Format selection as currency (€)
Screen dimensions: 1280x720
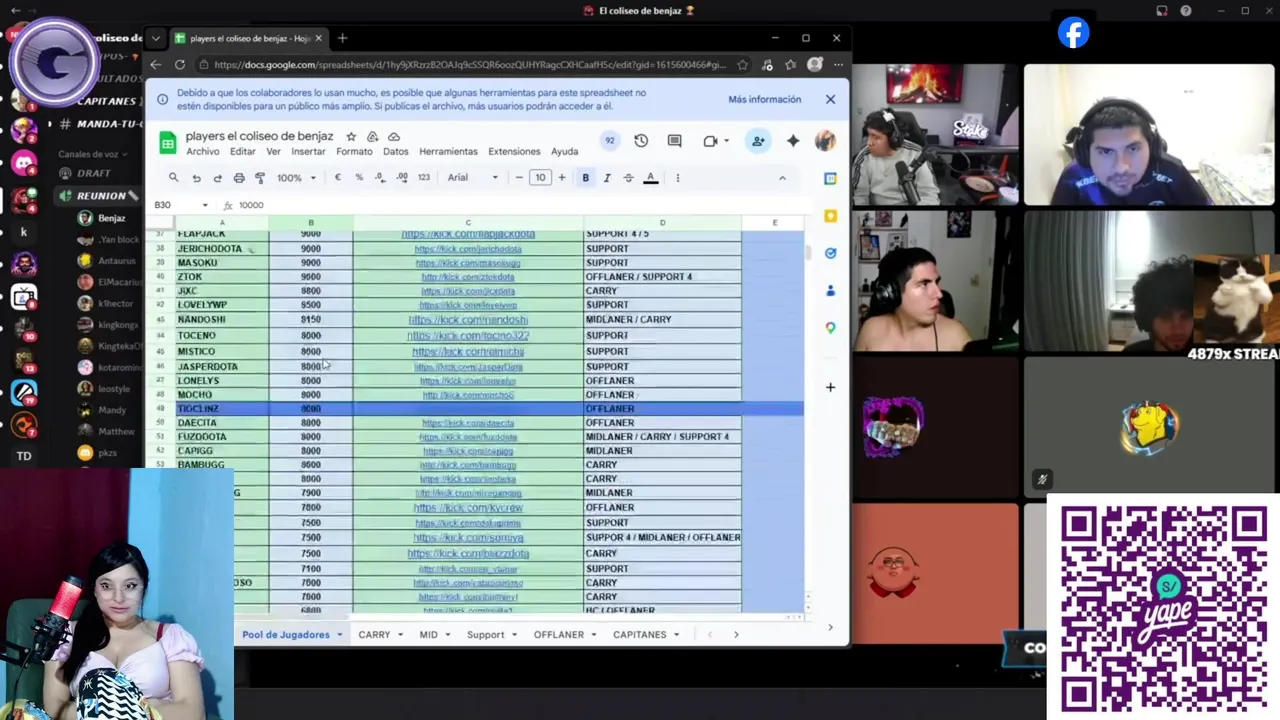(337, 178)
